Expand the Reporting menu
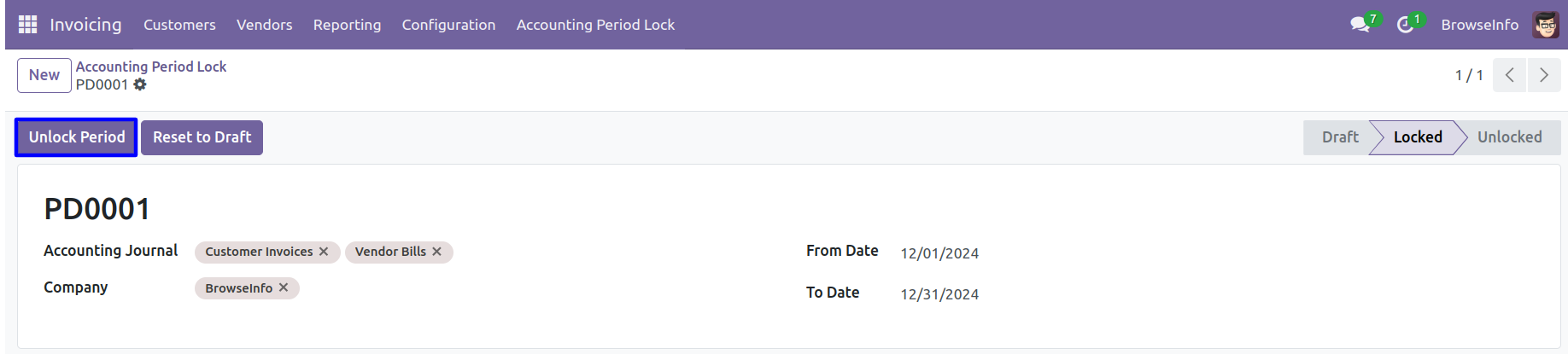1568x354 pixels. point(347,25)
